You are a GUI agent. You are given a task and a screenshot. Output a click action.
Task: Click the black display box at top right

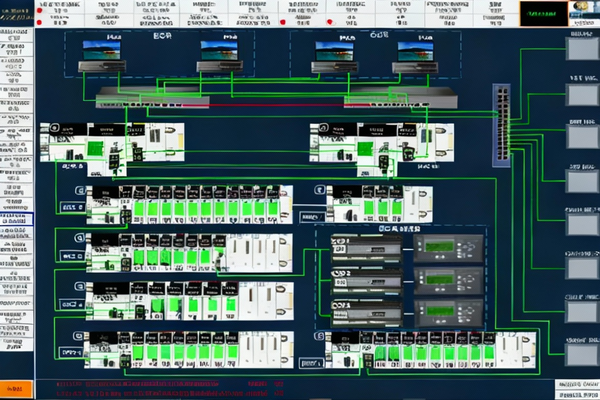pos(541,12)
